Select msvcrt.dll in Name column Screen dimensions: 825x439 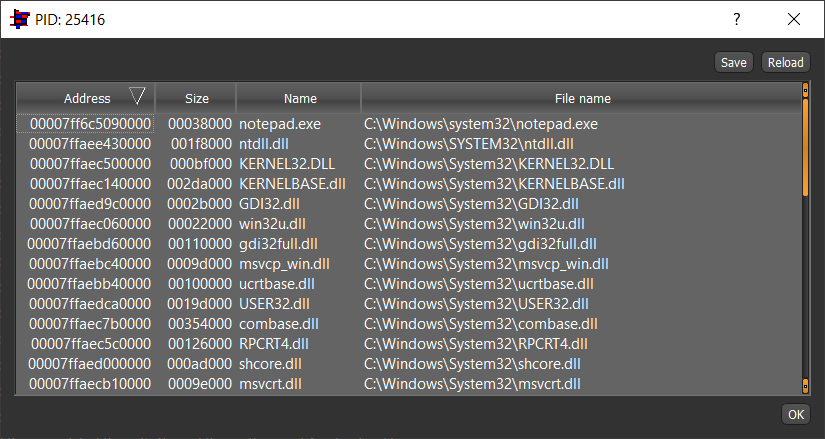click(x=270, y=384)
